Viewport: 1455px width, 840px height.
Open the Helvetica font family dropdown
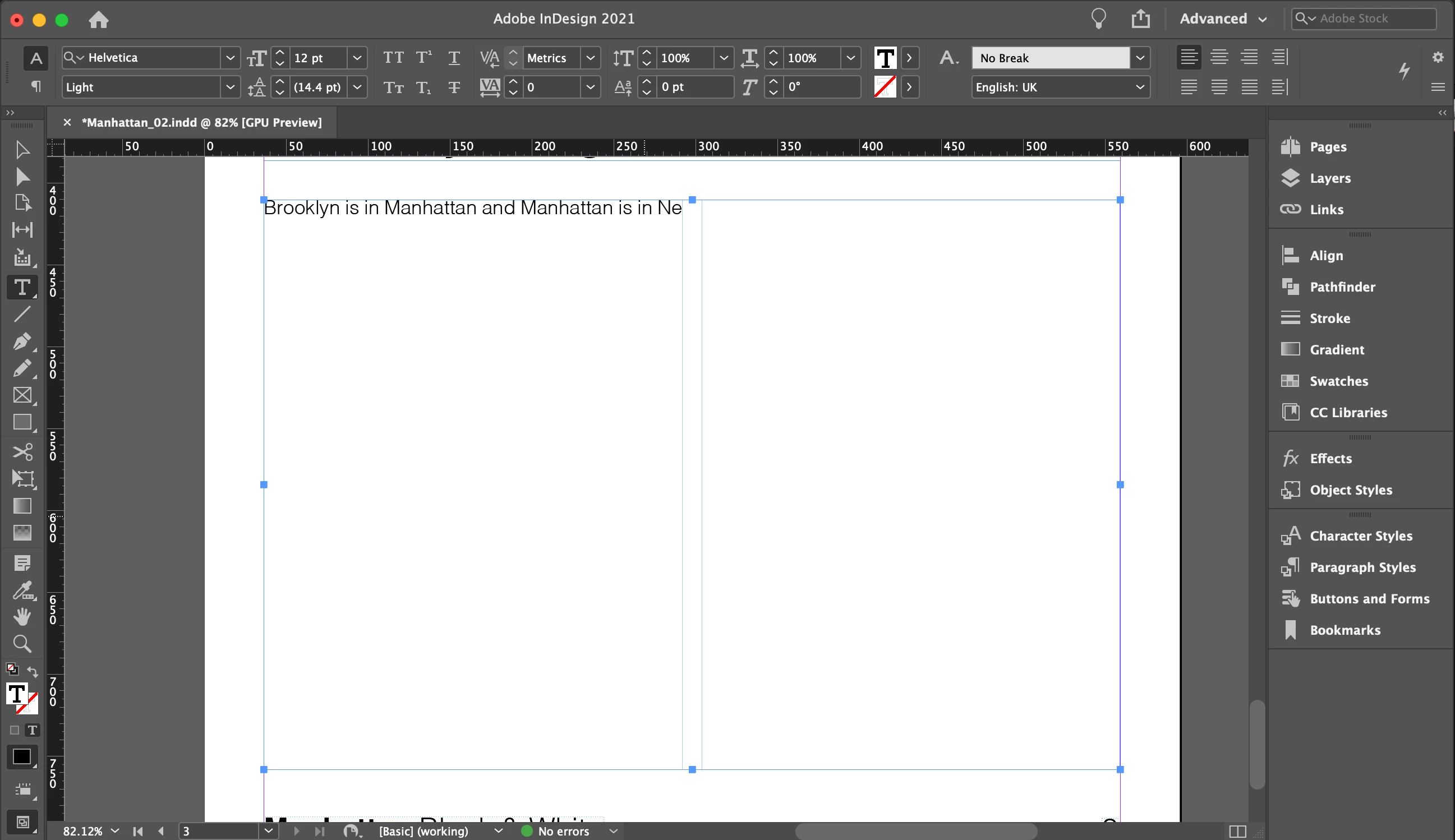pos(229,58)
